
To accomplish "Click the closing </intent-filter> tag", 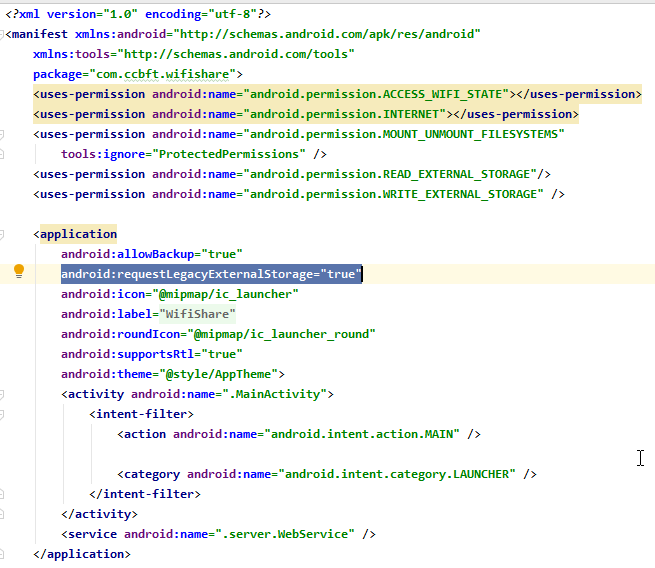I will point(145,494).
